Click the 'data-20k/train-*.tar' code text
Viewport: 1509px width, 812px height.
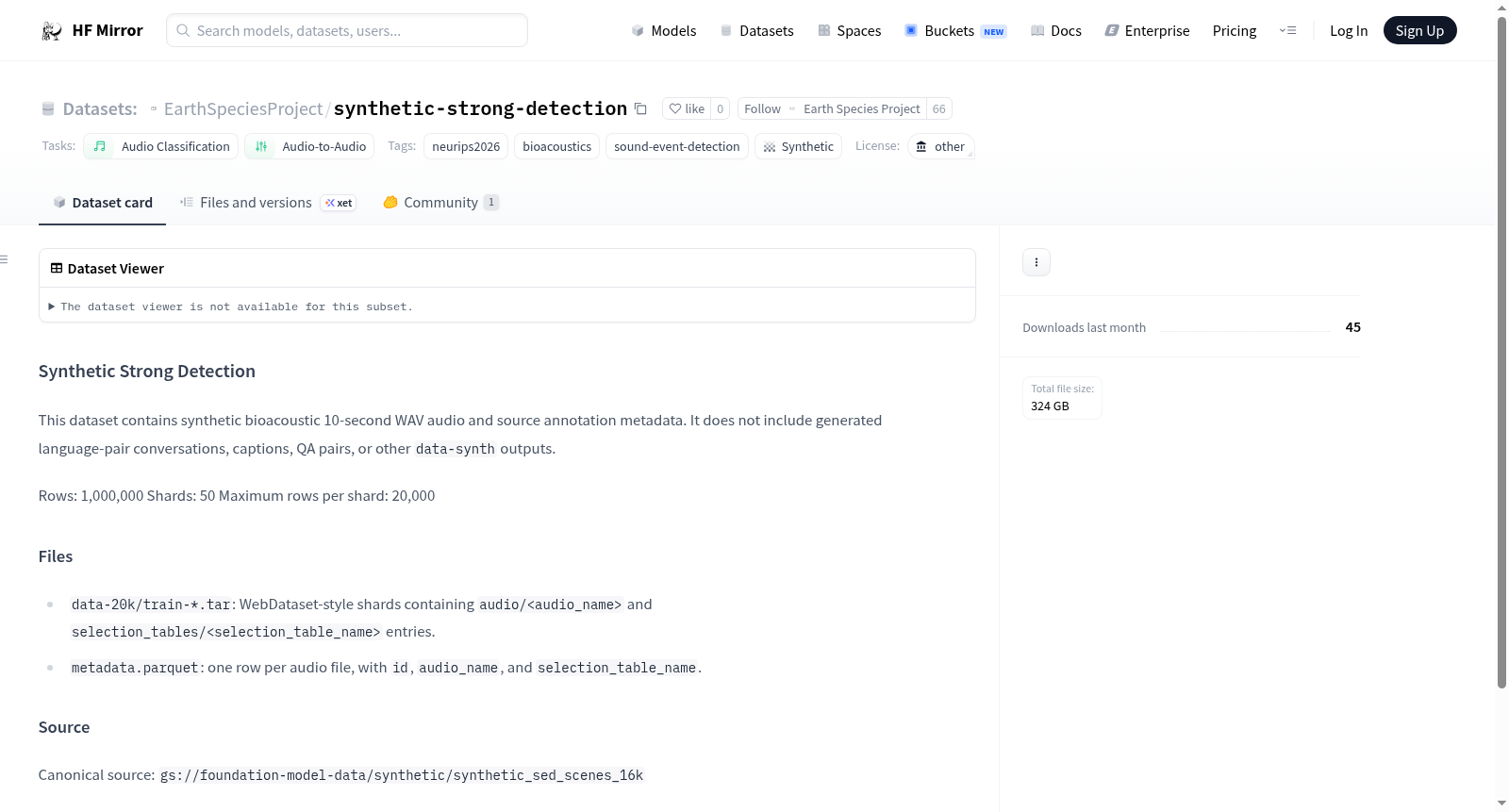pyautogui.click(x=151, y=605)
